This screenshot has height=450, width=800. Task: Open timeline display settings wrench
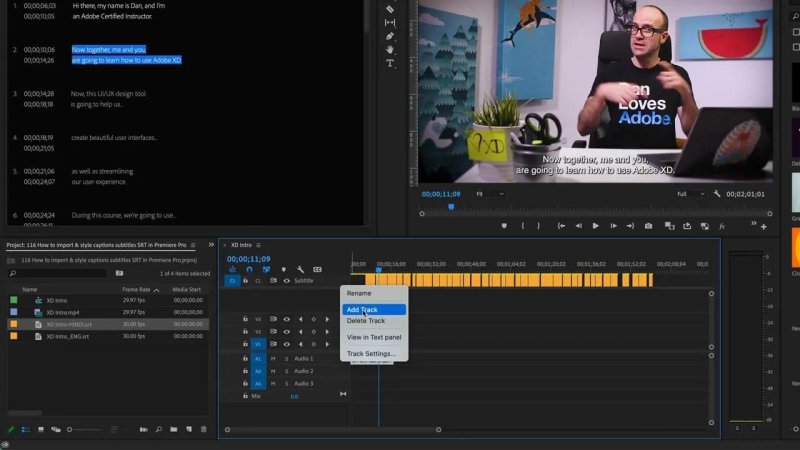click(x=301, y=269)
